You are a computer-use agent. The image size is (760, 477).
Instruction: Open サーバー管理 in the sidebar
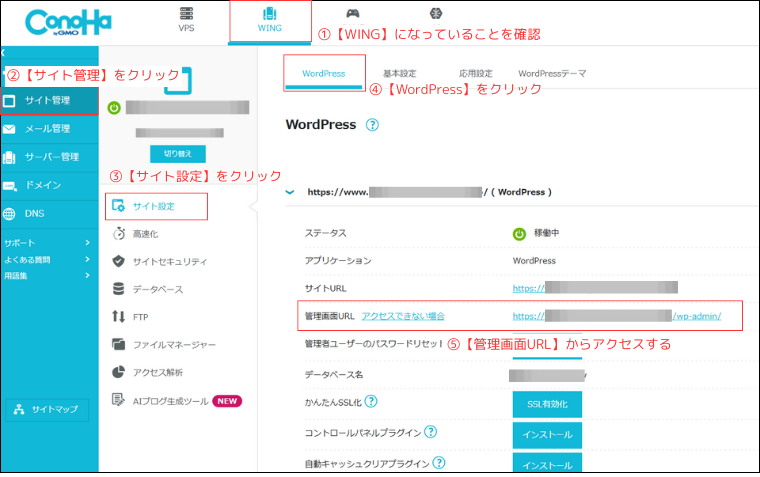click(x=49, y=157)
